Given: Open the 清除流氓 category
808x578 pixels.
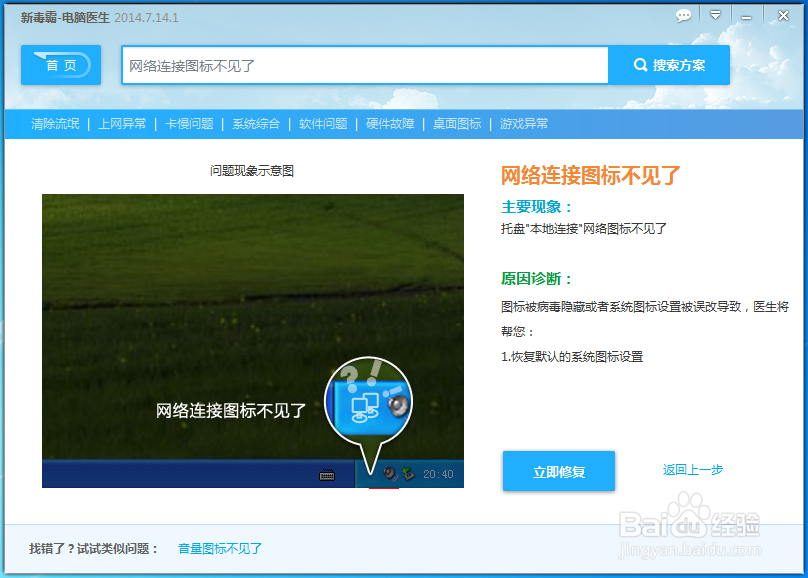Looking at the screenshot, I should [55, 124].
